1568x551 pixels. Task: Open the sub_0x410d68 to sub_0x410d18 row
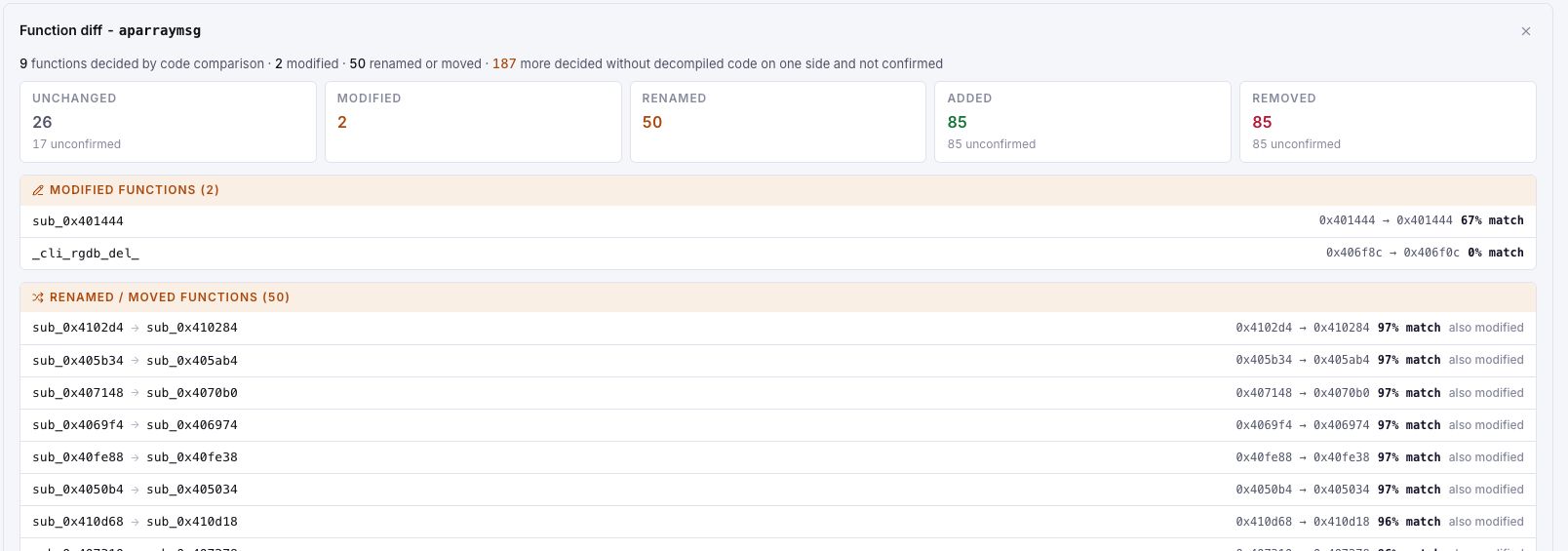tap(778, 522)
